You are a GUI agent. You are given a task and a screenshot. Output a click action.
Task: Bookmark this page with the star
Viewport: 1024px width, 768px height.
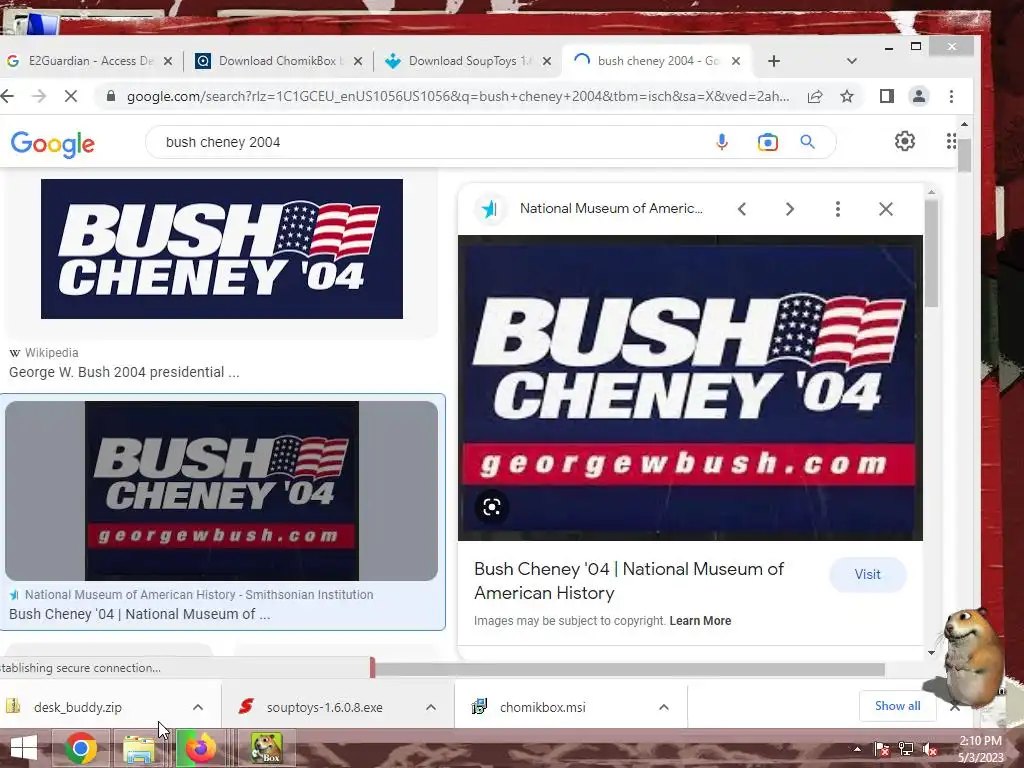tap(847, 97)
